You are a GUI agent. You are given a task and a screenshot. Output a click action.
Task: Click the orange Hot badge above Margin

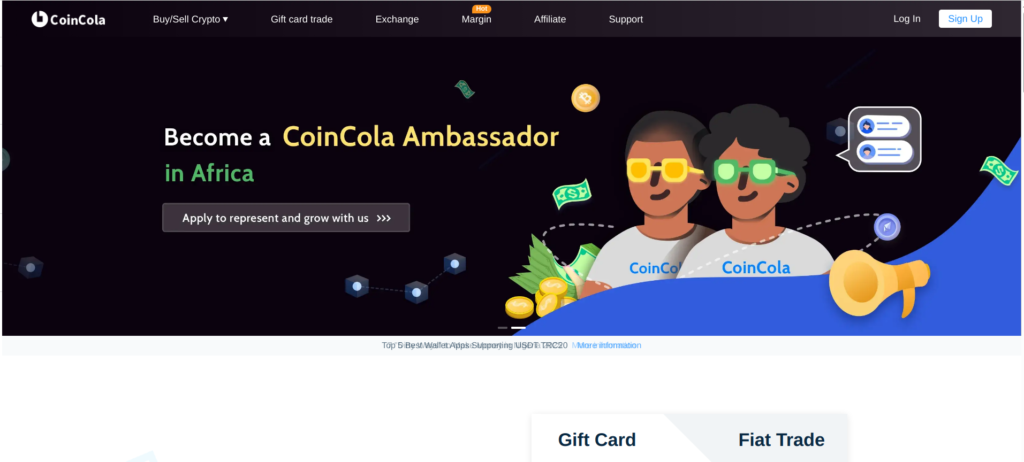tap(481, 9)
